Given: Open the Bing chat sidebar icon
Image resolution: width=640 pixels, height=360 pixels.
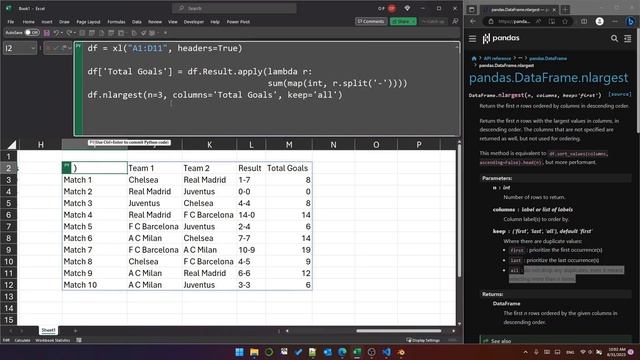Looking at the screenshot, I should click(631, 21).
